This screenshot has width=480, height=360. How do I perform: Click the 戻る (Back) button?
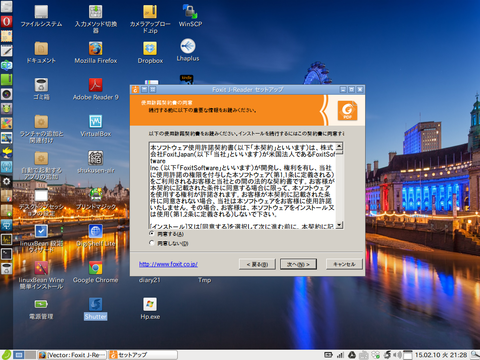257,264
